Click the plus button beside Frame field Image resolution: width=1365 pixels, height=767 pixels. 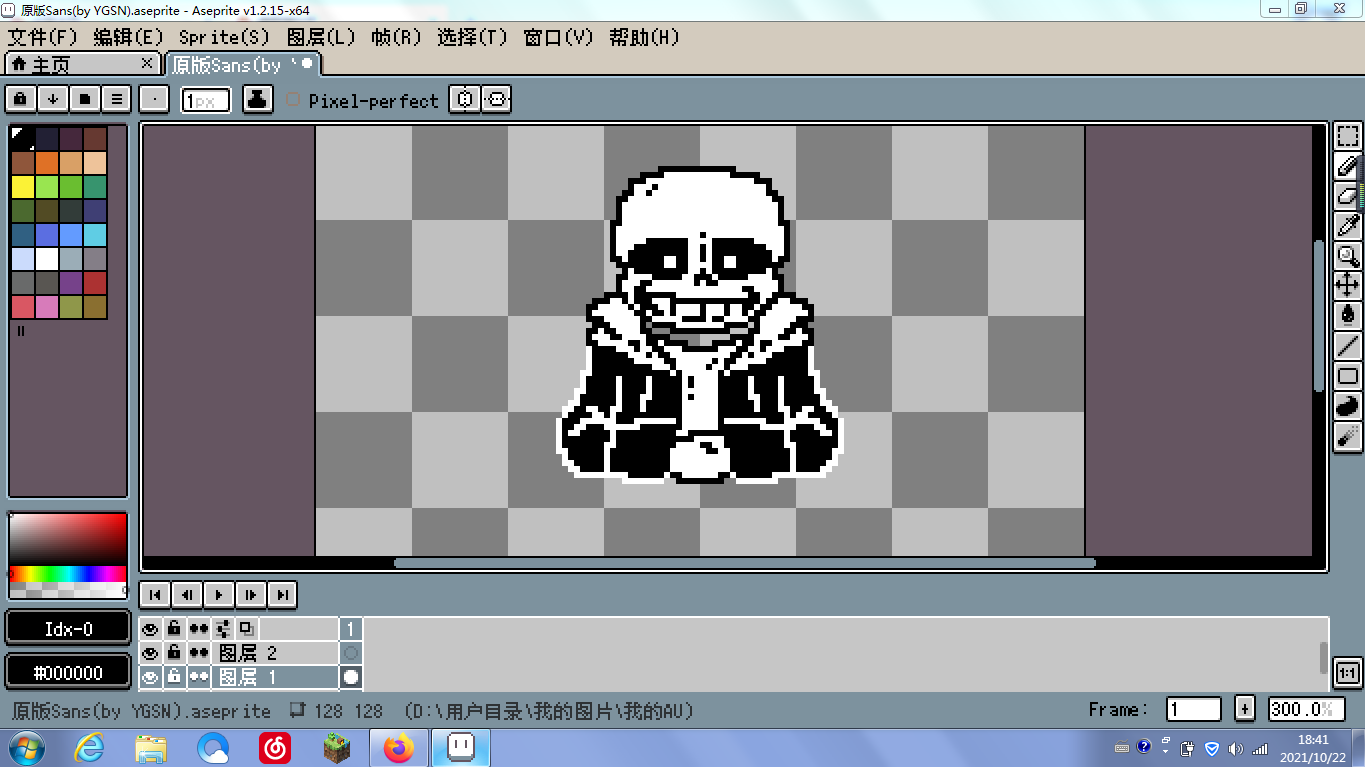(1245, 709)
